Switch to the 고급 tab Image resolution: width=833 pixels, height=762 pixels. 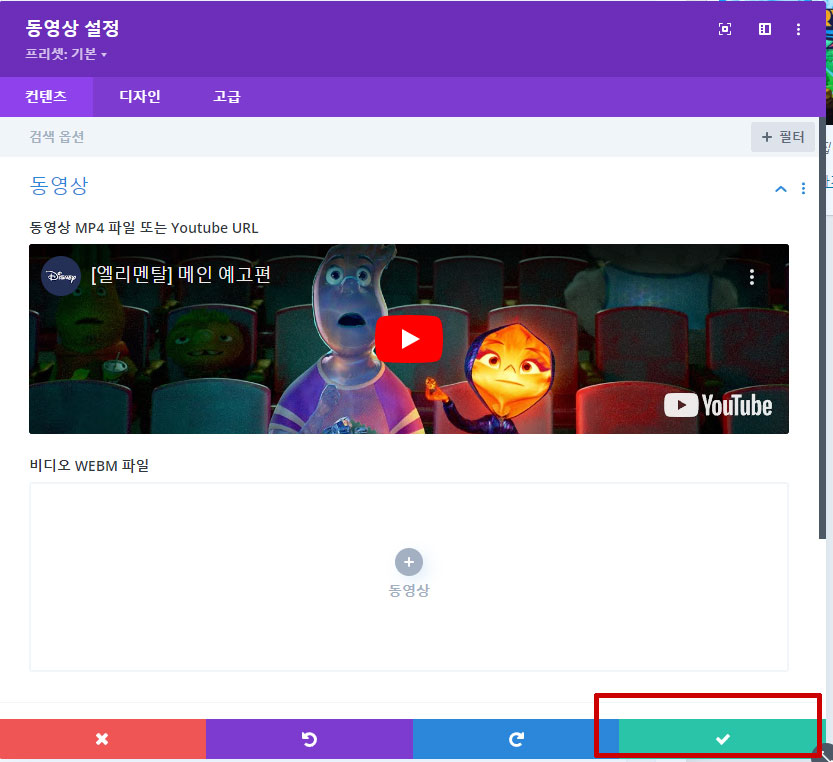pyautogui.click(x=227, y=97)
